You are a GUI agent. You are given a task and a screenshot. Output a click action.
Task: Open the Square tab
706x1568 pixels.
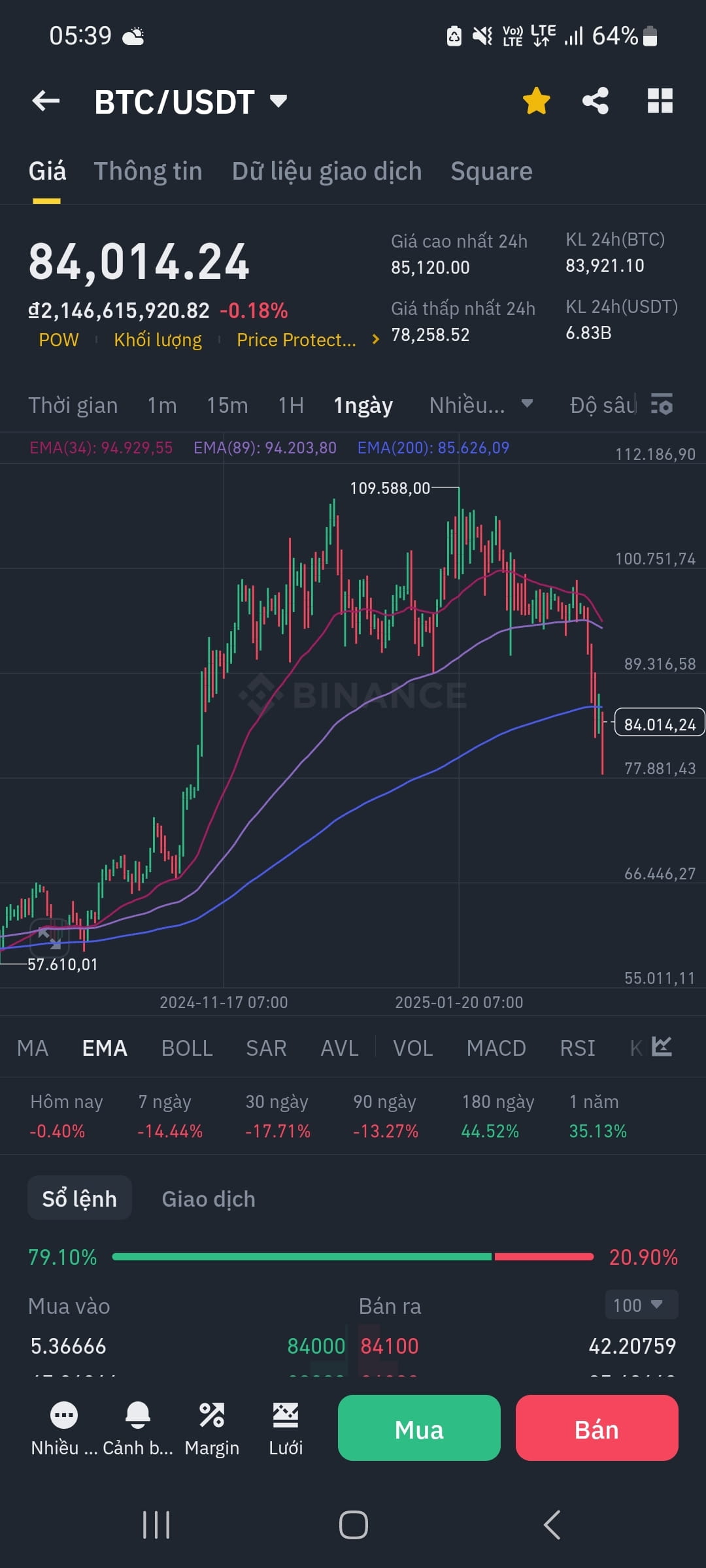click(x=492, y=171)
